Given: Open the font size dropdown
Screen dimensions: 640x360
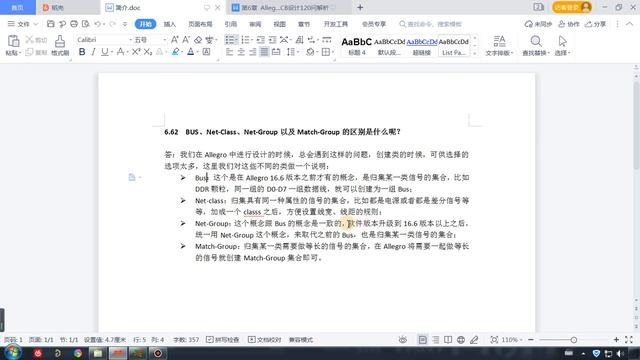Looking at the screenshot, I should pos(164,40).
